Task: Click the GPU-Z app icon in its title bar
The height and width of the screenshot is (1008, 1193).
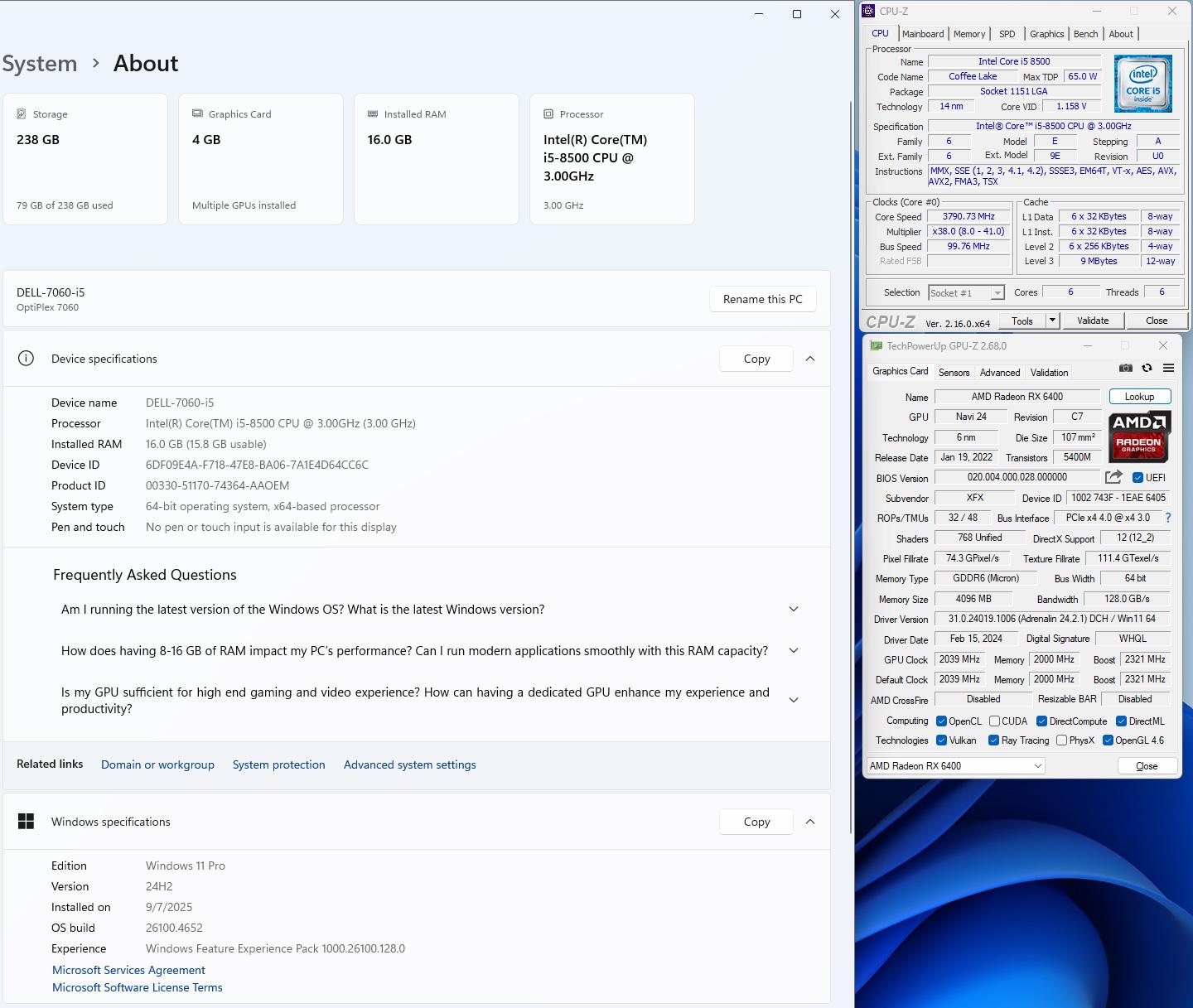Action: coord(877,346)
